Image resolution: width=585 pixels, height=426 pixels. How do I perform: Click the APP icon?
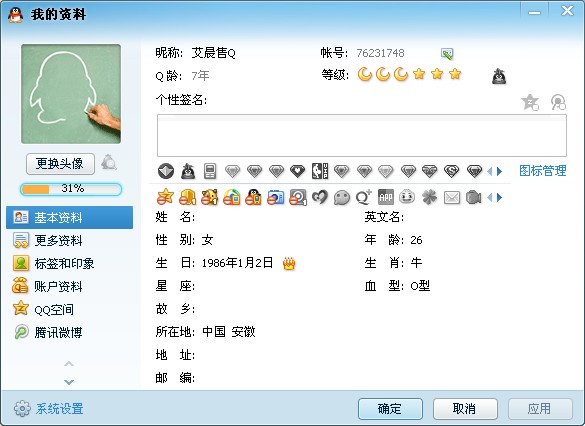[x=386, y=197]
